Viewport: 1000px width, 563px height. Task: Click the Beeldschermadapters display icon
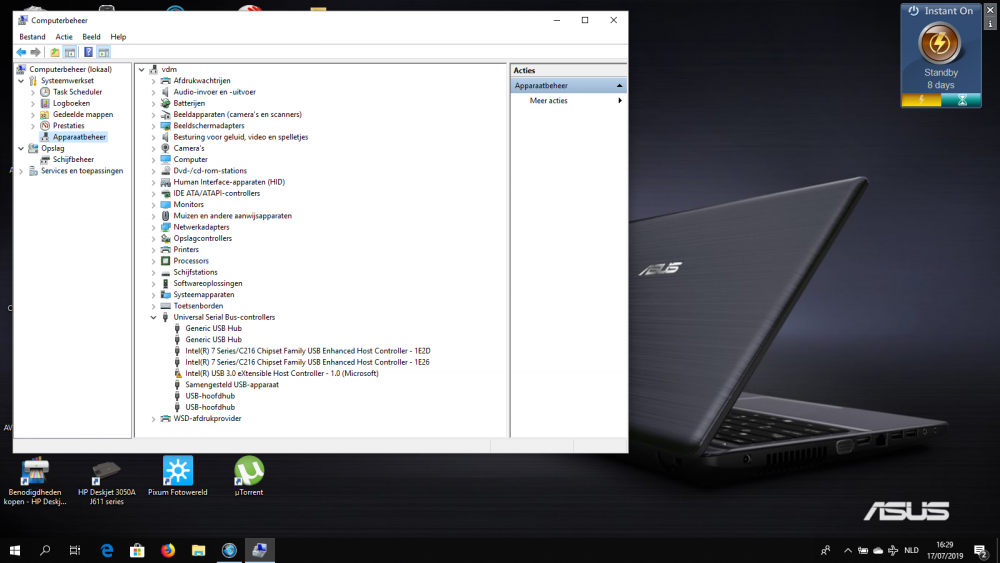point(165,126)
